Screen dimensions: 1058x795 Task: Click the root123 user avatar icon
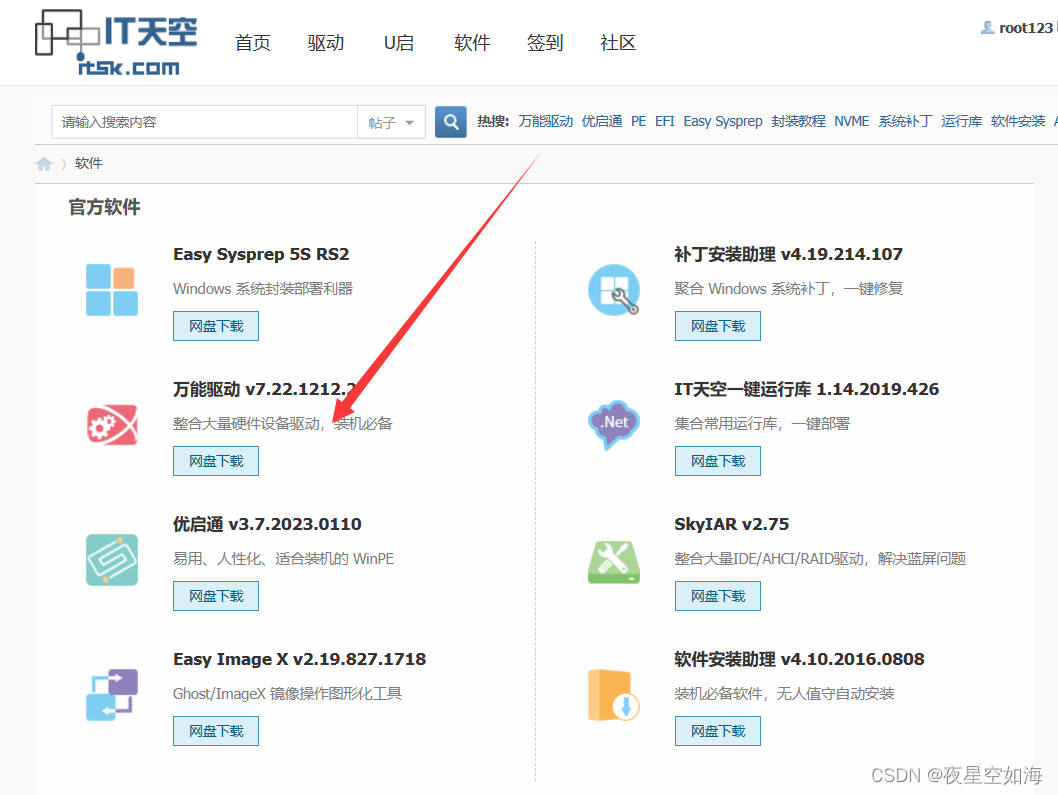click(987, 28)
